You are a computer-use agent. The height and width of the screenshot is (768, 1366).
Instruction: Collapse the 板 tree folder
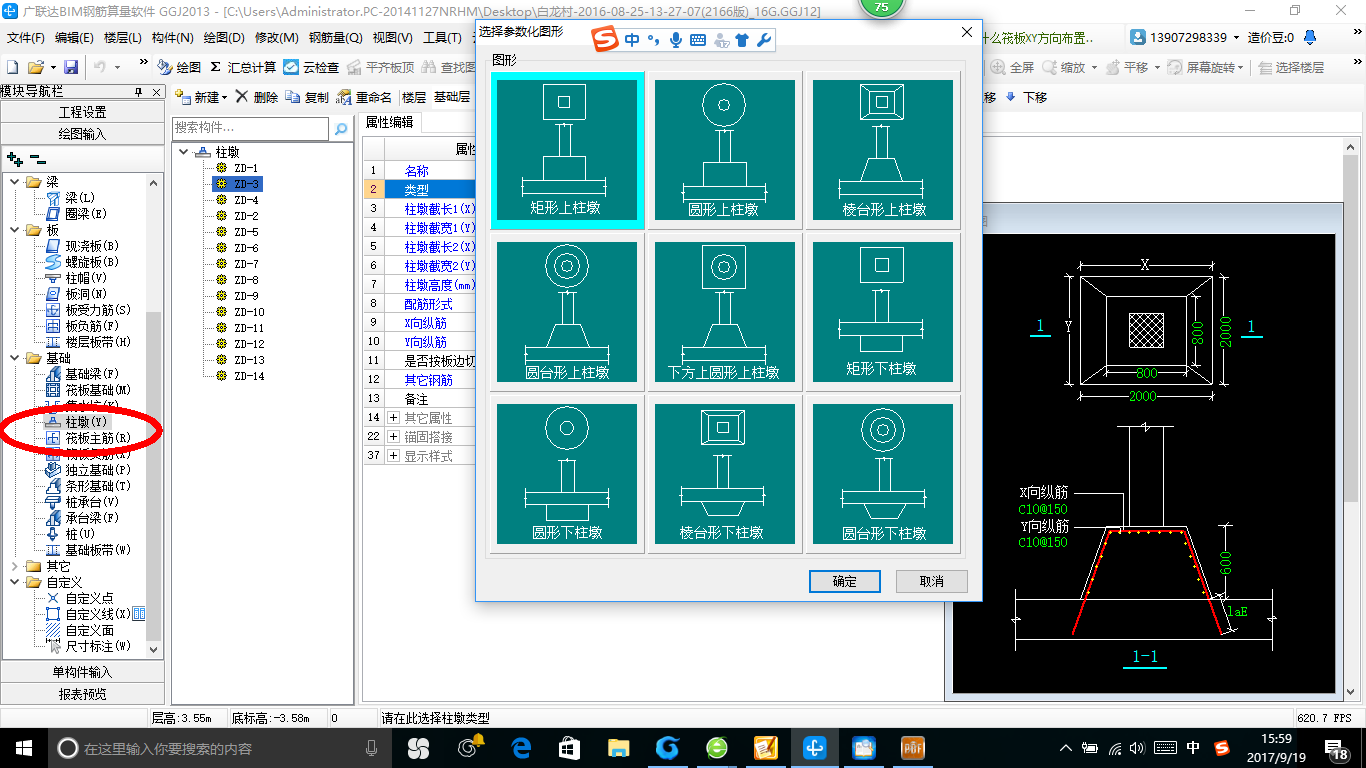coord(14,230)
